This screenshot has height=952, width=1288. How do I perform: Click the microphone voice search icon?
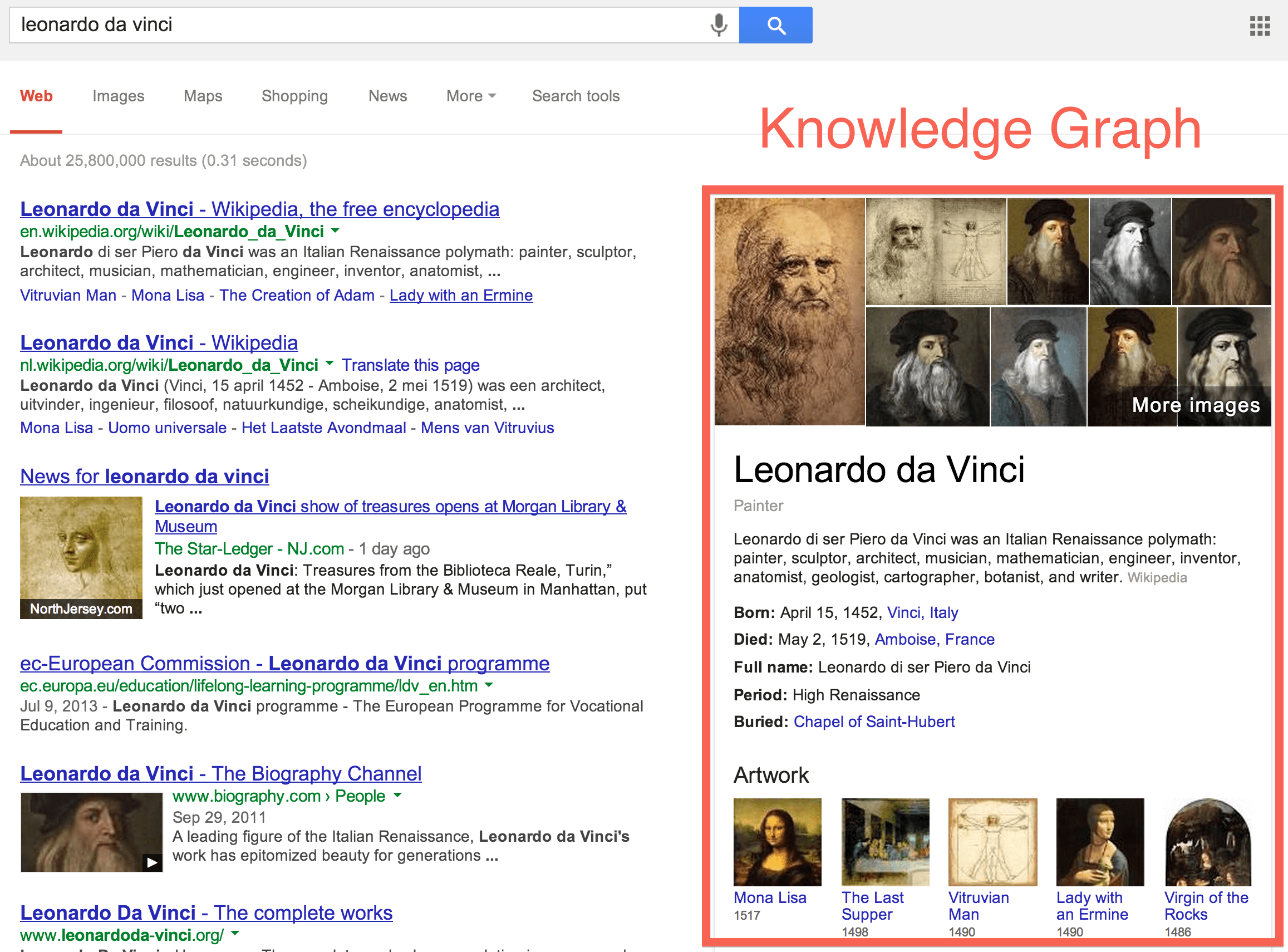[x=718, y=26]
